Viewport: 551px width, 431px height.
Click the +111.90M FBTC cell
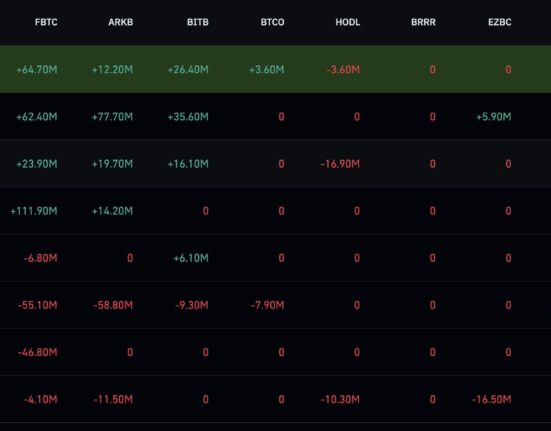click(34, 211)
